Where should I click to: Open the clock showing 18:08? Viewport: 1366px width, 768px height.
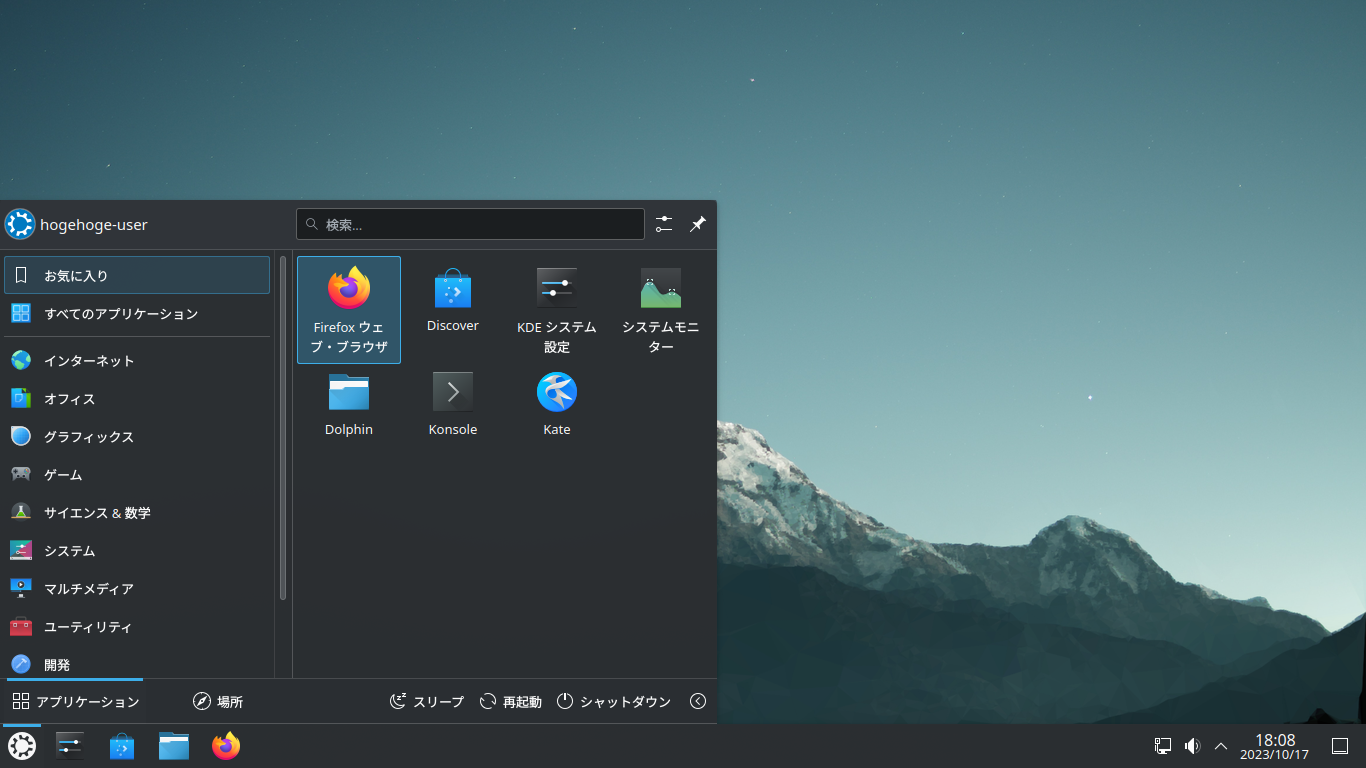pos(1275,746)
